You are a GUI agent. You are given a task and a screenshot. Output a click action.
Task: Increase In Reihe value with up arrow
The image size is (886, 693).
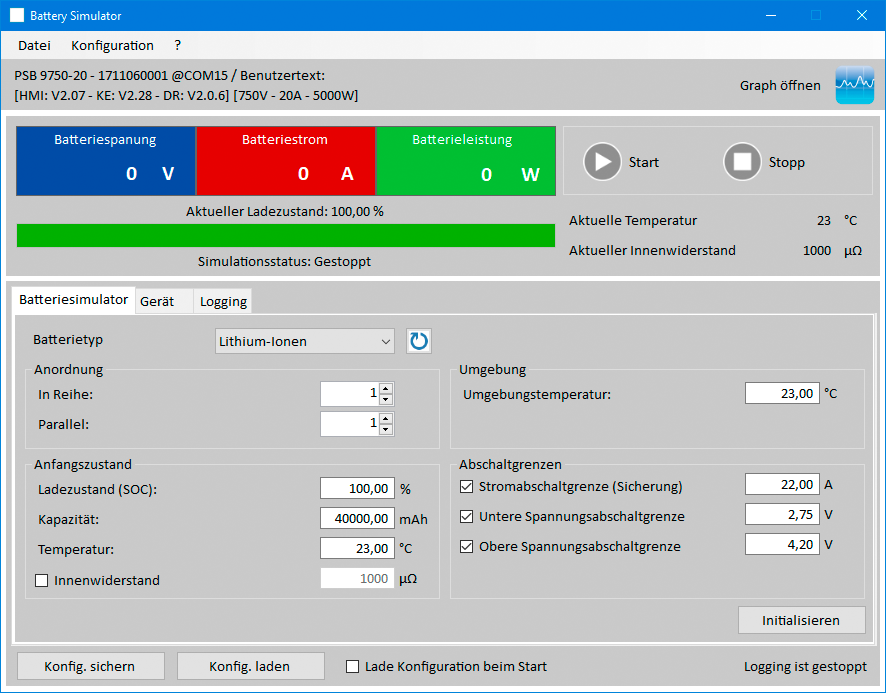[387, 389]
